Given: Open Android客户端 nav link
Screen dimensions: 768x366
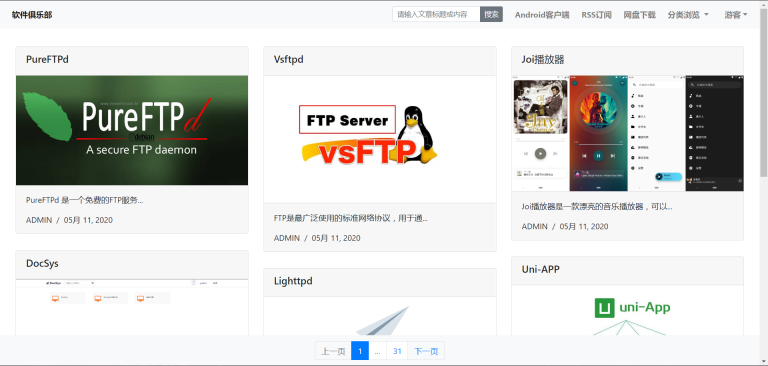Looking at the screenshot, I should 542,15.
